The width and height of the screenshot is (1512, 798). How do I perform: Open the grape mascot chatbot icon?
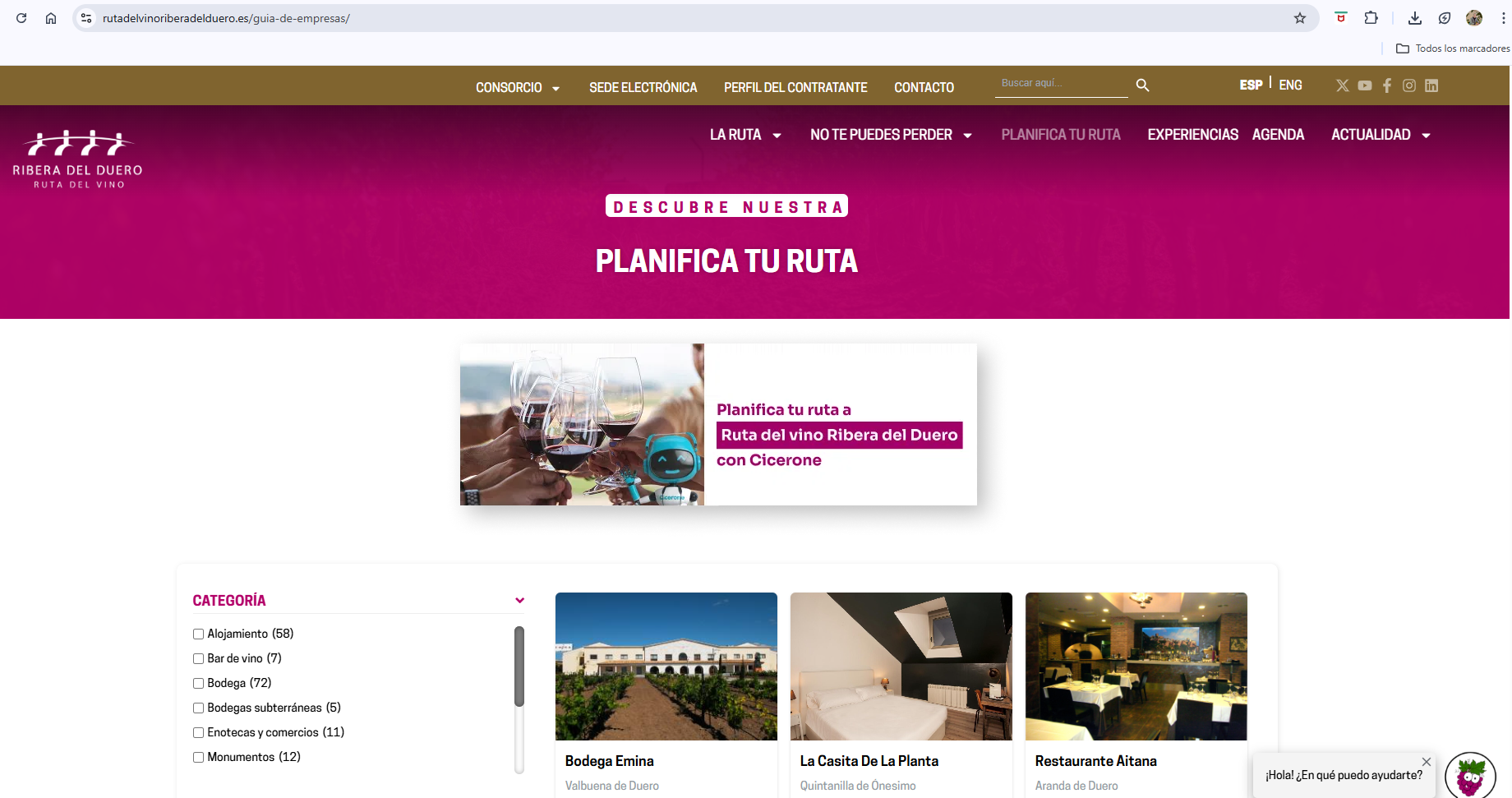tap(1470, 776)
